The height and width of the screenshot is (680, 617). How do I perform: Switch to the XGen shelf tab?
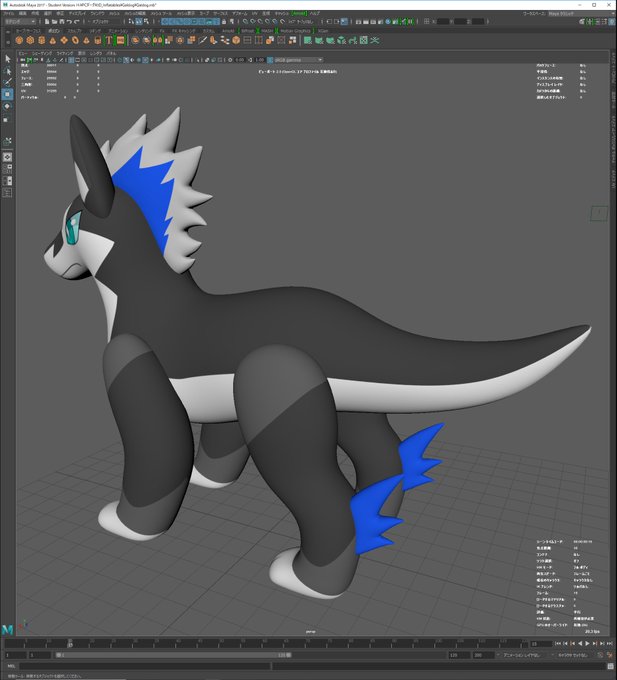[x=323, y=31]
